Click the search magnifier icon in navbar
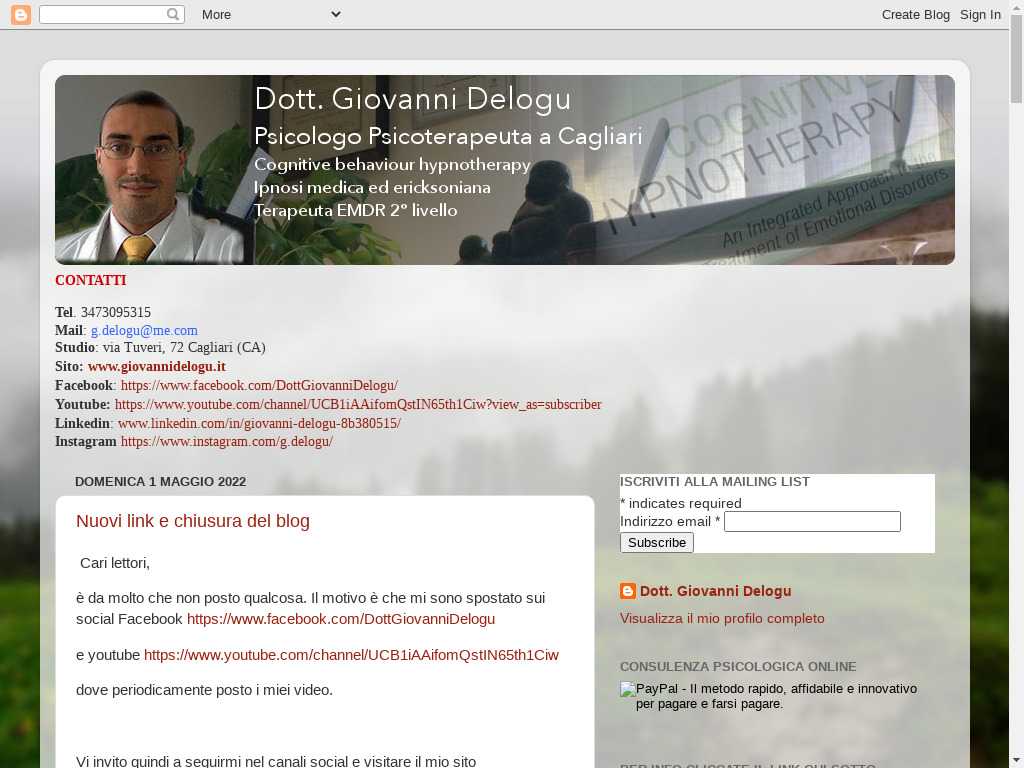 [x=173, y=14]
